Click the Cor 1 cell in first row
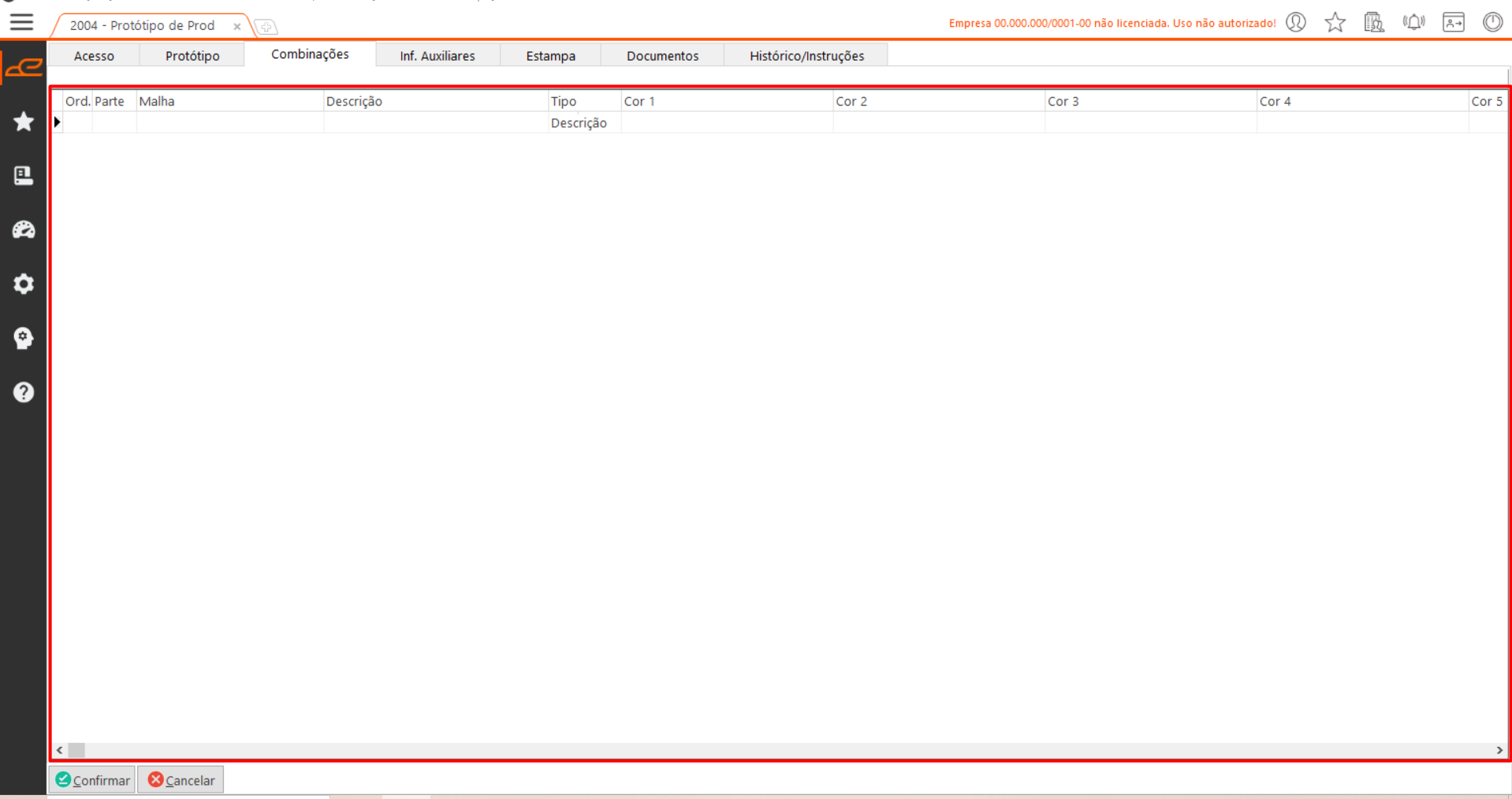1512x799 pixels. (x=726, y=123)
